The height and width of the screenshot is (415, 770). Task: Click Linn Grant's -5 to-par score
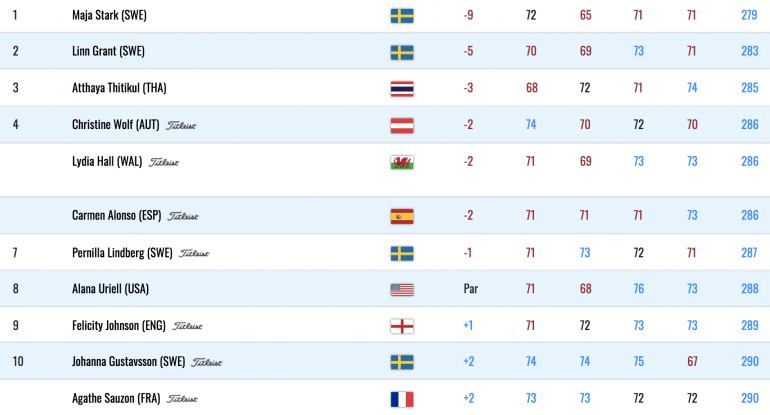(x=468, y=51)
